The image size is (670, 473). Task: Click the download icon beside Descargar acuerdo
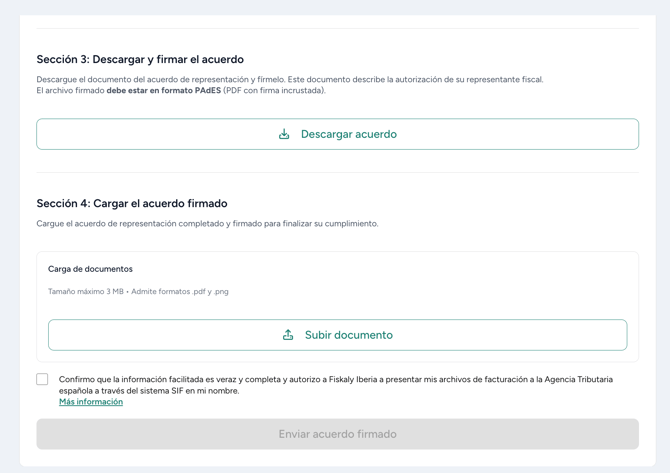284,134
